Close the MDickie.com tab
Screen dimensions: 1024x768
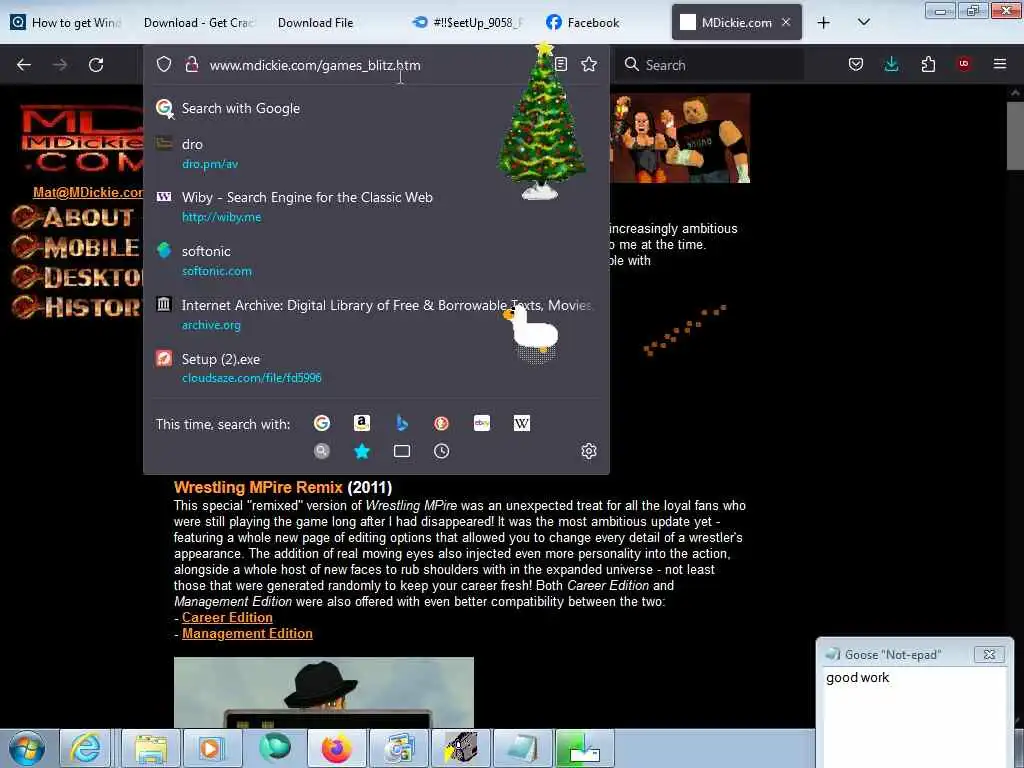(x=786, y=22)
